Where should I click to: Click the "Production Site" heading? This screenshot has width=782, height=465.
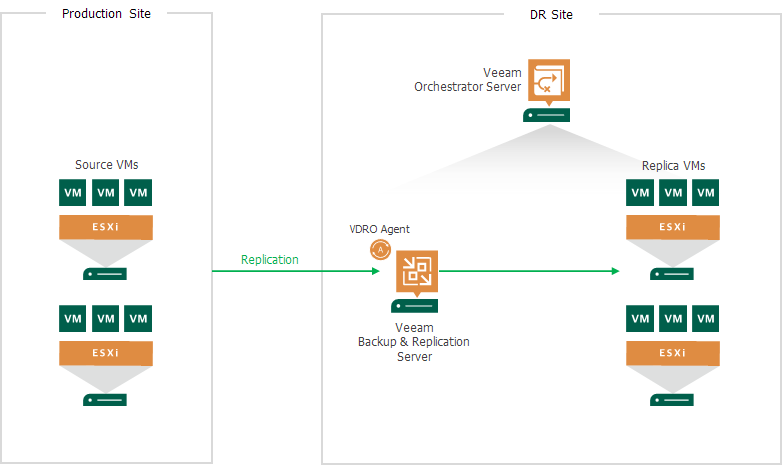pos(106,14)
